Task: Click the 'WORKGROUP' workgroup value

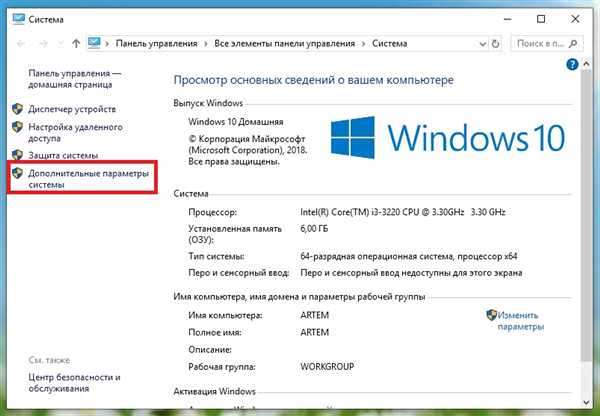Action: point(327,366)
